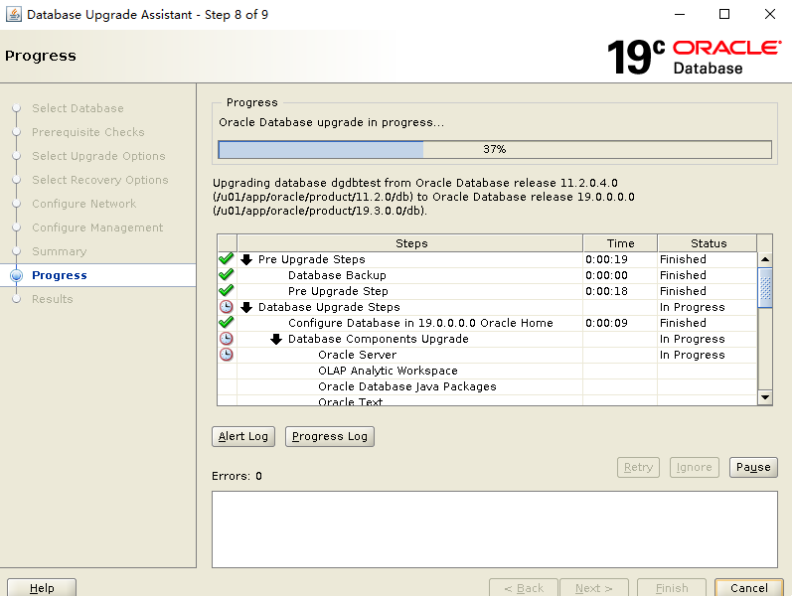The image size is (792, 596).
Task: Click the Oracle 19c Database logo
Action: click(x=694, y=57)
